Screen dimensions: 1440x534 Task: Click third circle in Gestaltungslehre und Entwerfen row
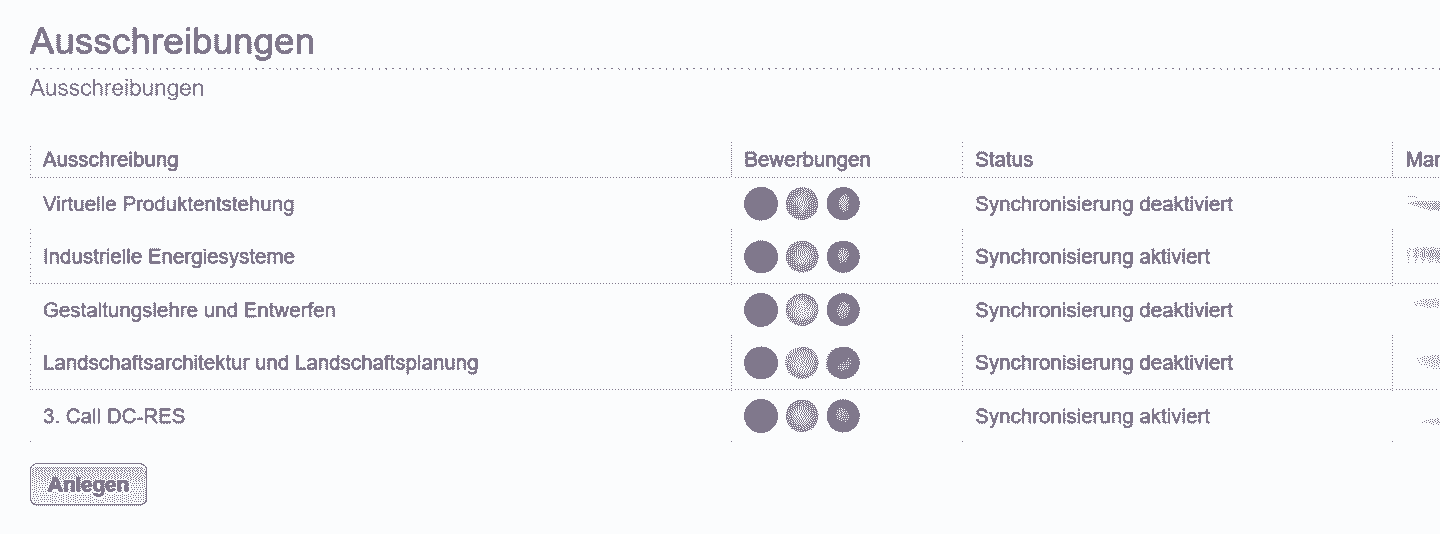(843, 310)
